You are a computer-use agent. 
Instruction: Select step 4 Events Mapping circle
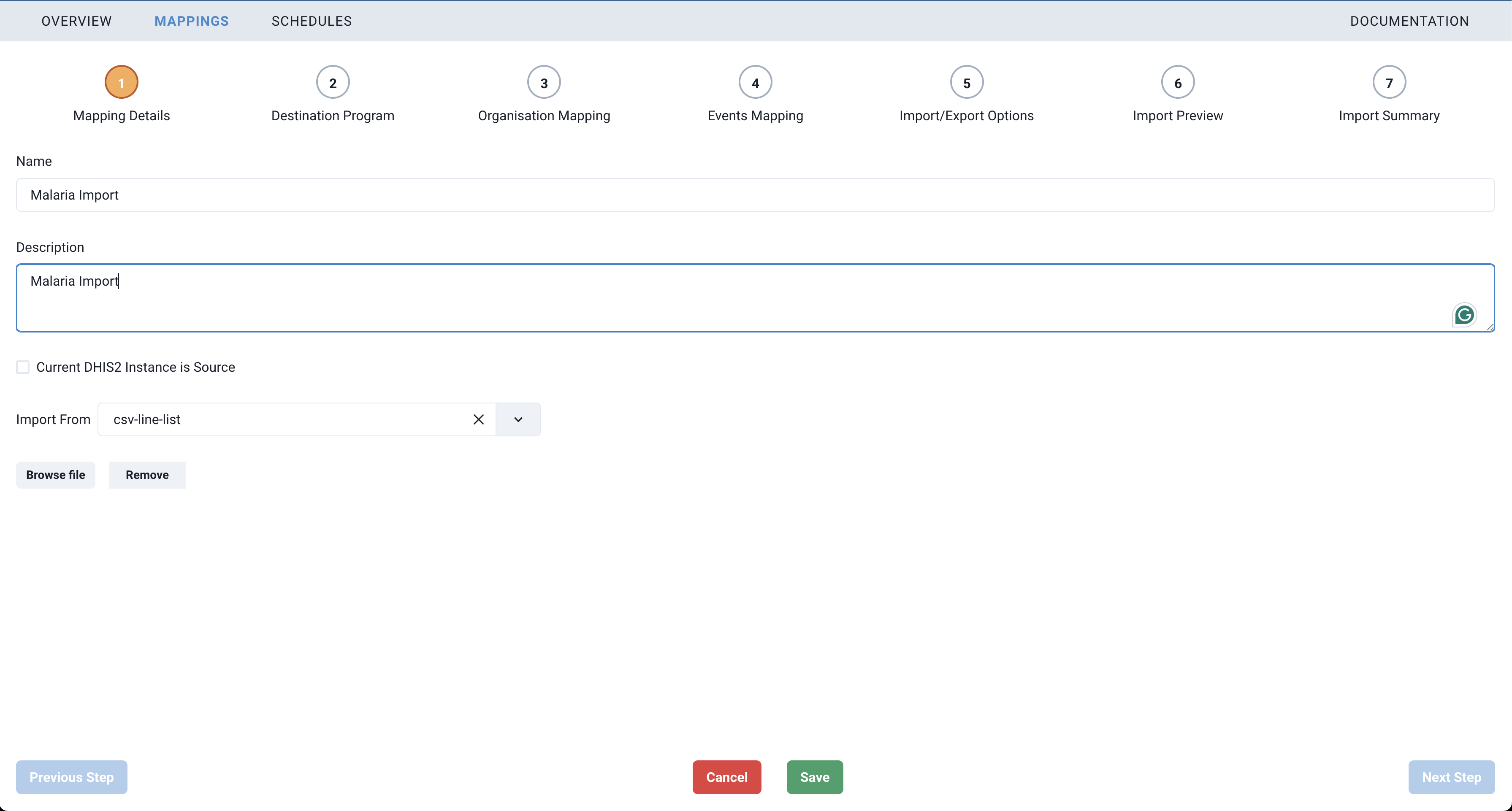click(756, 82)
